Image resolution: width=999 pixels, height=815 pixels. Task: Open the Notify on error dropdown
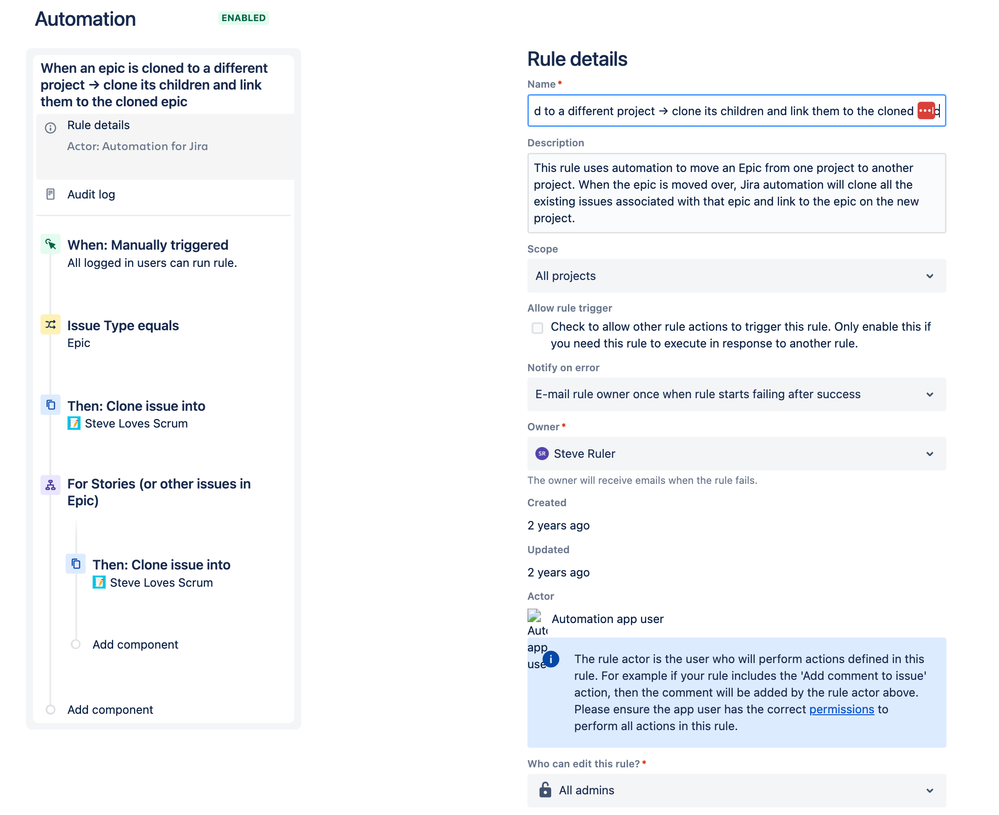(737, 394)
